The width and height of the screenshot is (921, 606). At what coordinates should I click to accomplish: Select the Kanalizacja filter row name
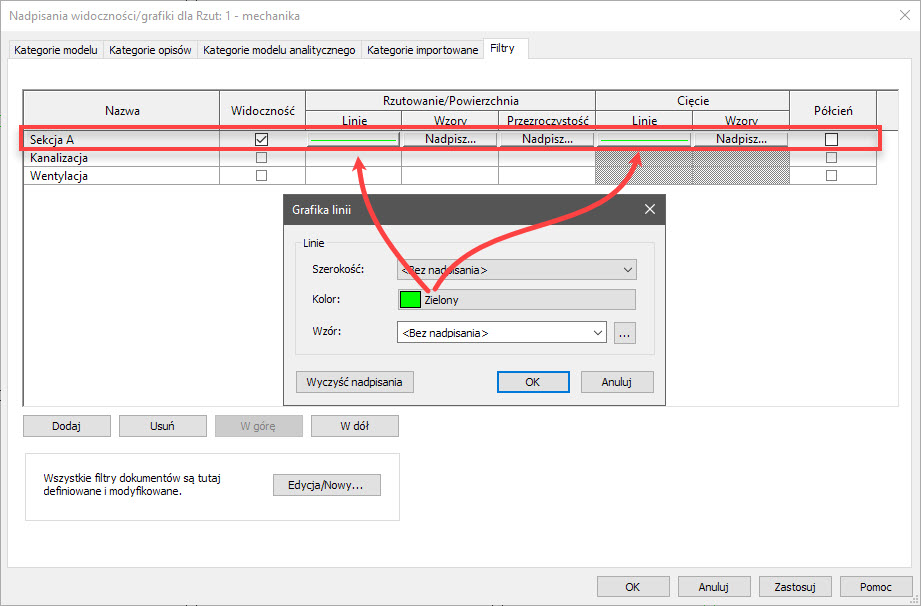[x=60, y=158]
